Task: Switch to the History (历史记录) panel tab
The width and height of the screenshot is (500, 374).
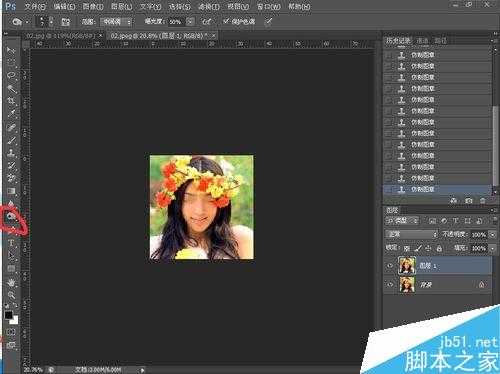Action: [x=398, y=41]
